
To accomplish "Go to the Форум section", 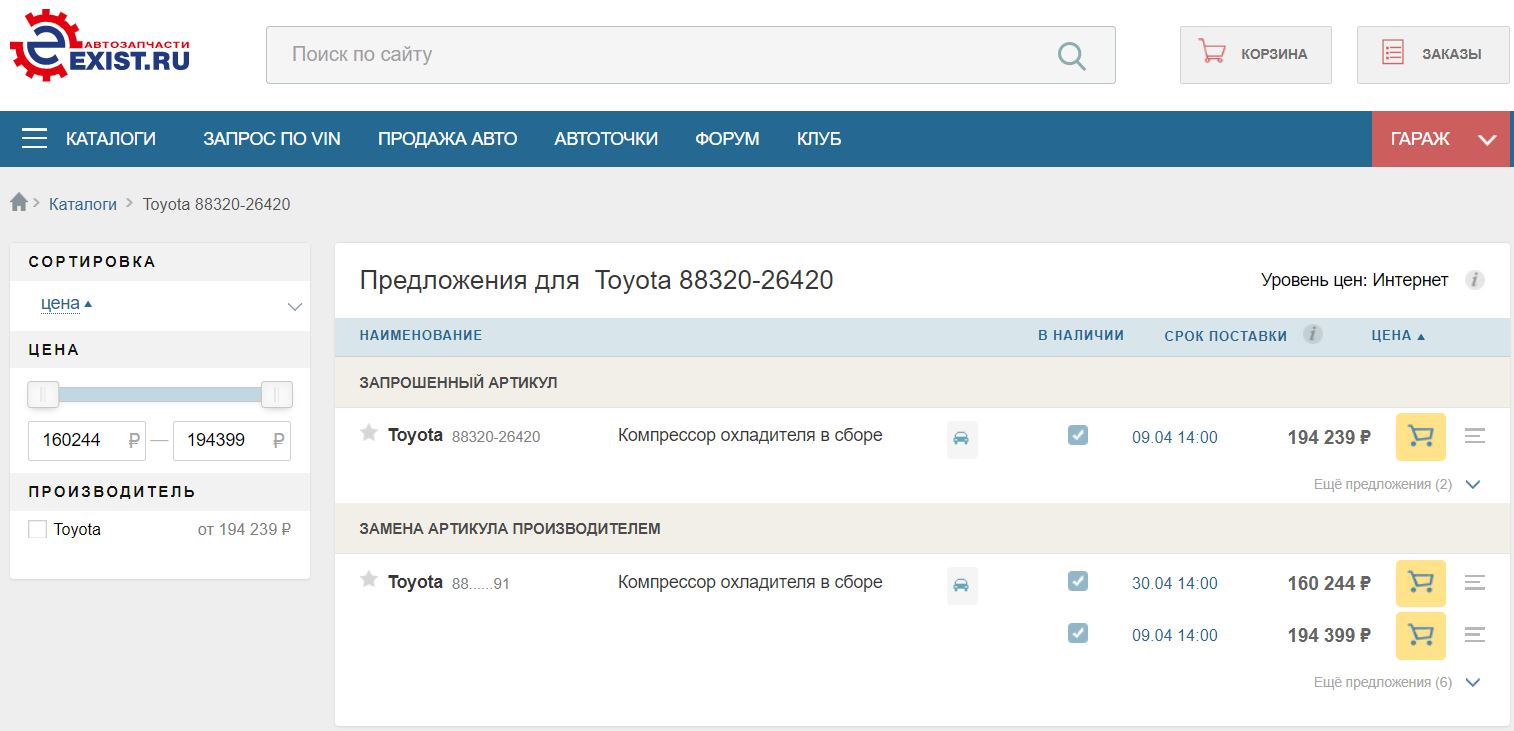I will tap(727, 139).
